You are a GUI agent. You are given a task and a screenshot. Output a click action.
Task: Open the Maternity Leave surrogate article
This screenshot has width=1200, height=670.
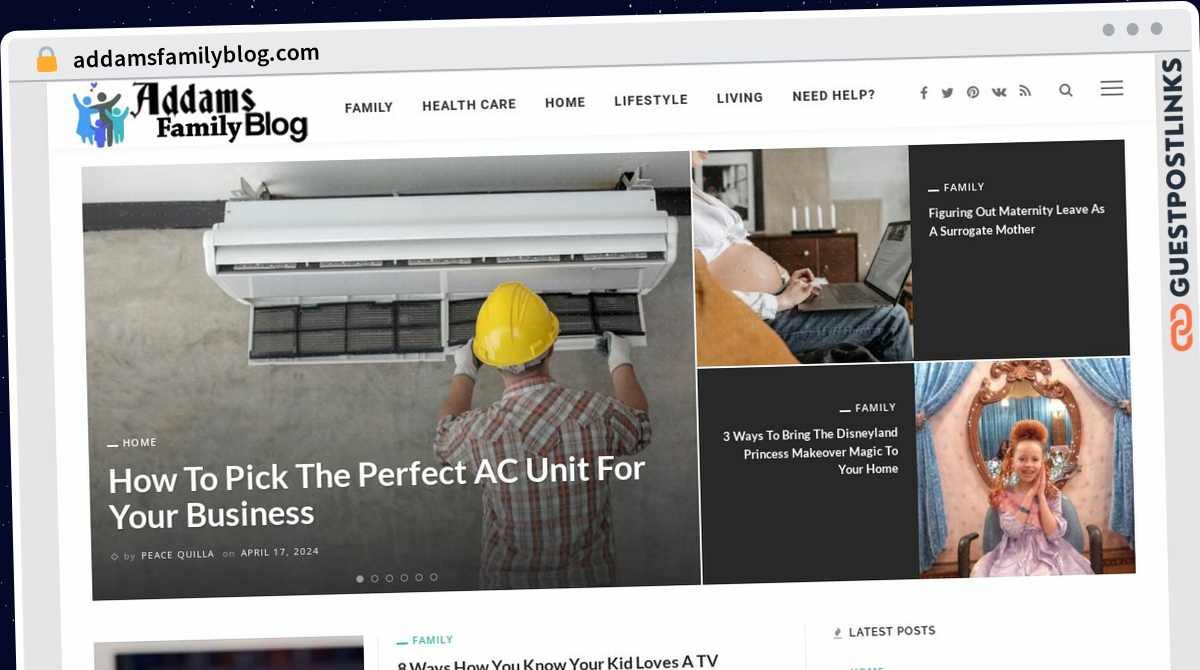(1016, 220)
